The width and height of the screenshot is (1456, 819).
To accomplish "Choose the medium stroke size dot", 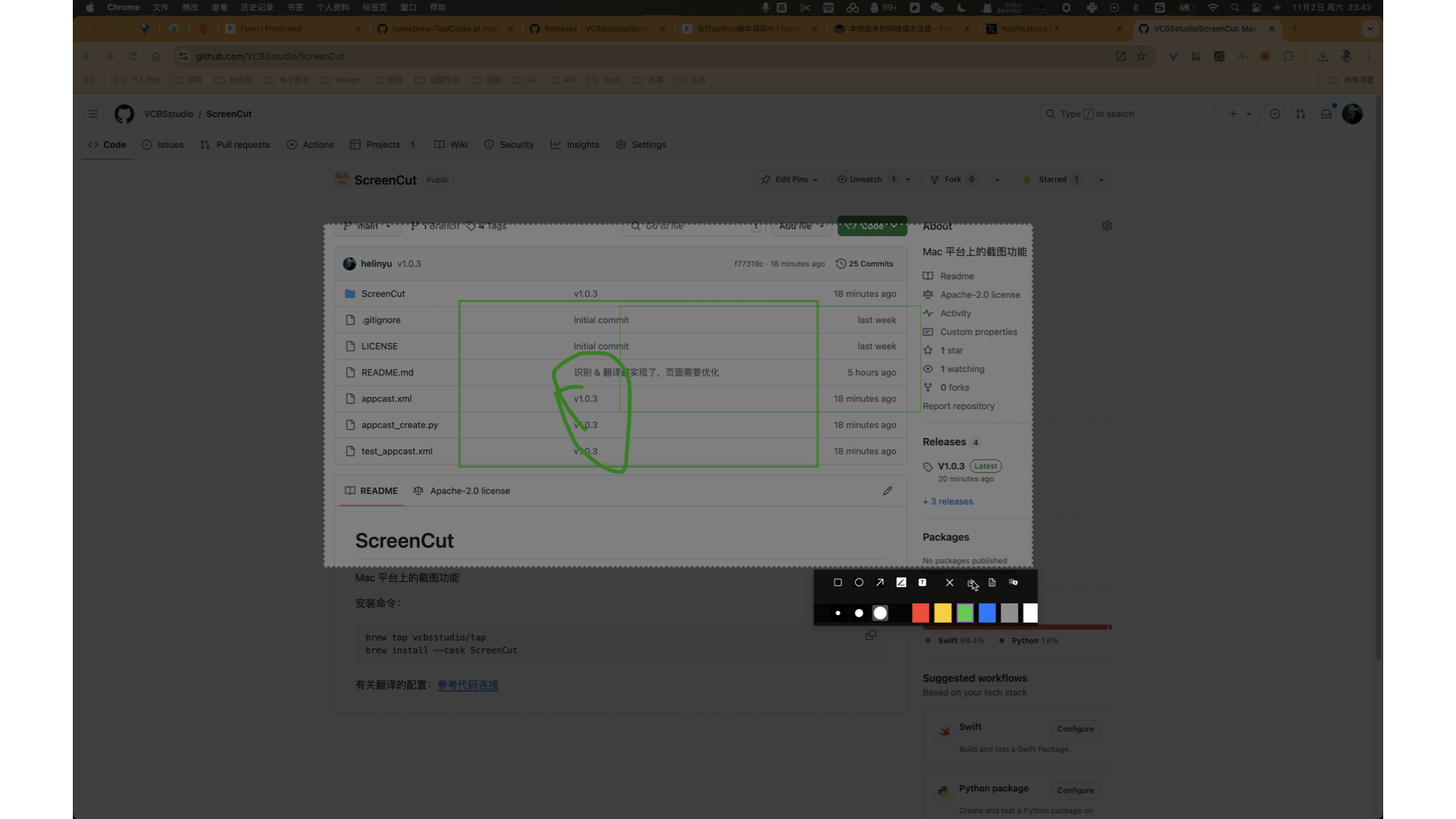I will [x=859, y=613].
